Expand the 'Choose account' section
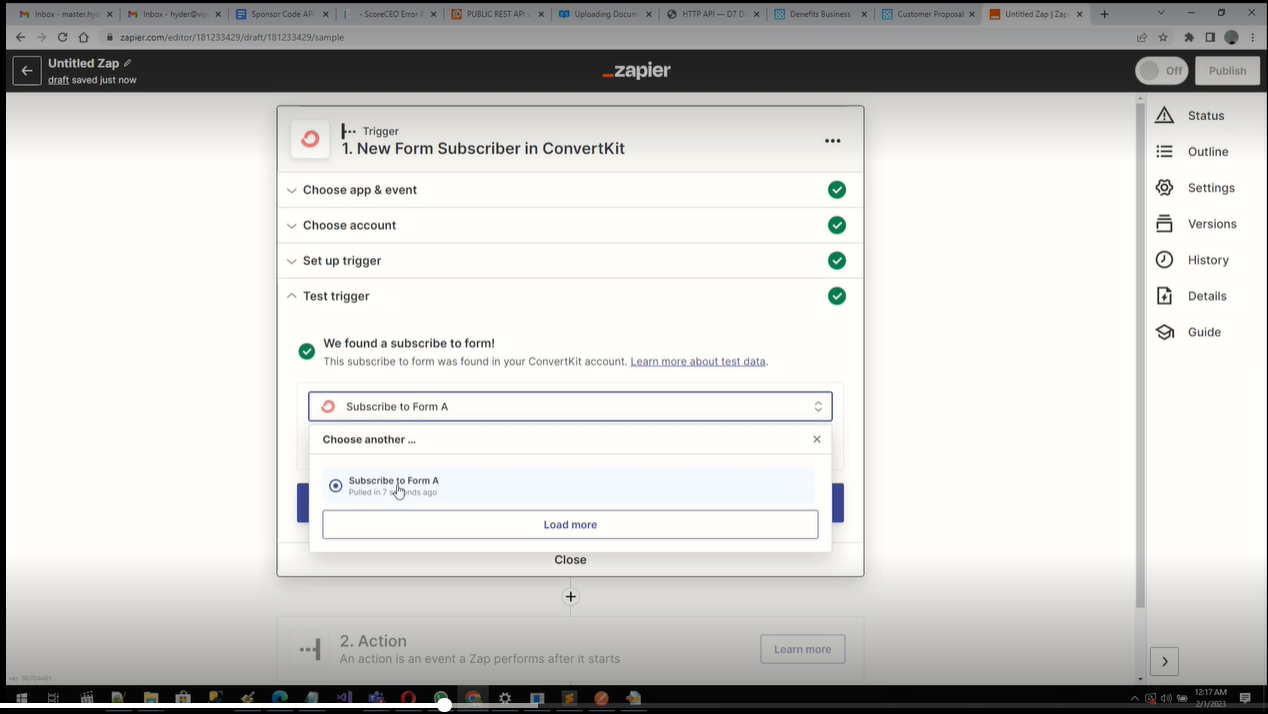The image size is (1268, 714). [x=570, y=225]
